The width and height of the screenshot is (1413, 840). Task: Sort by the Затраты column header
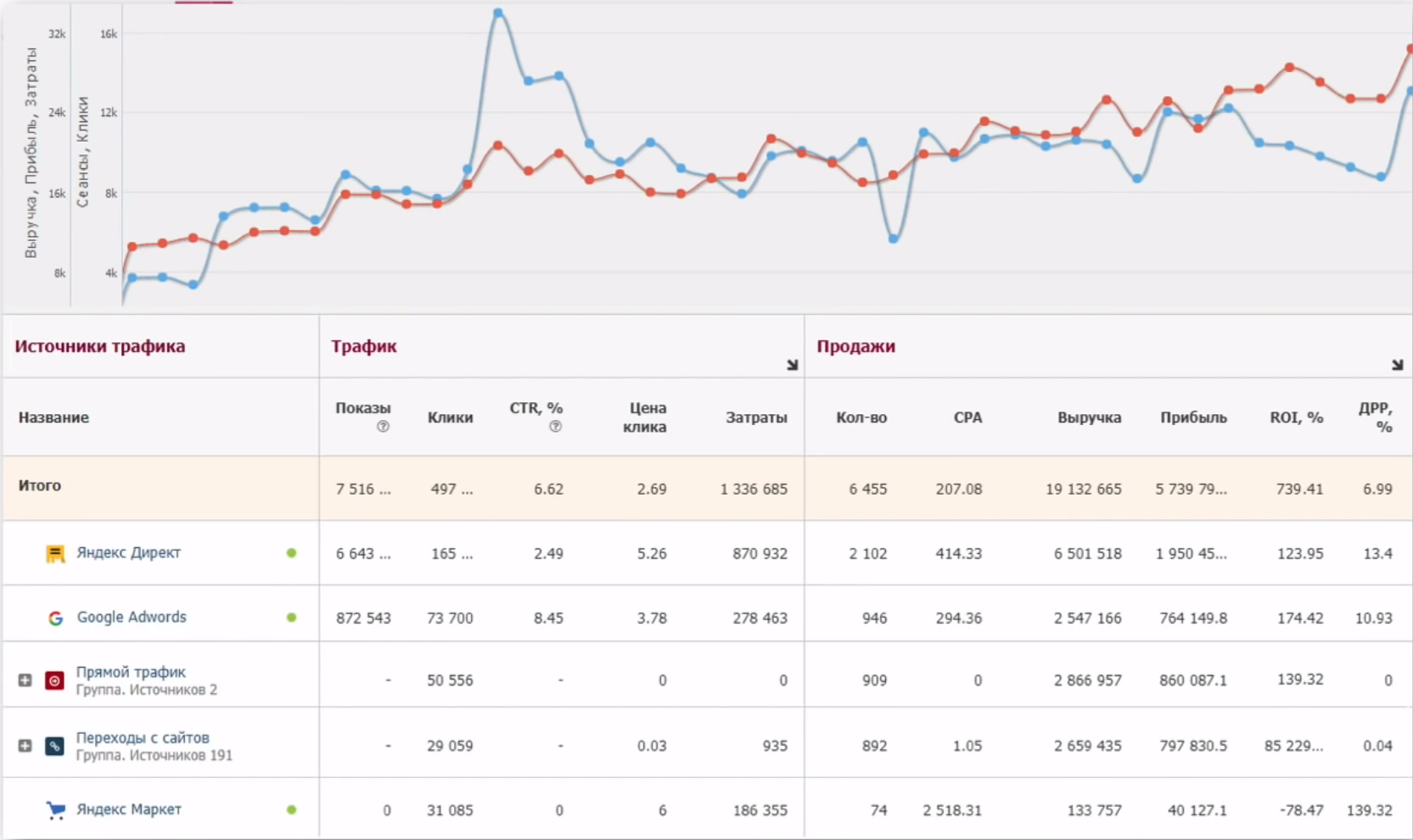756,417
